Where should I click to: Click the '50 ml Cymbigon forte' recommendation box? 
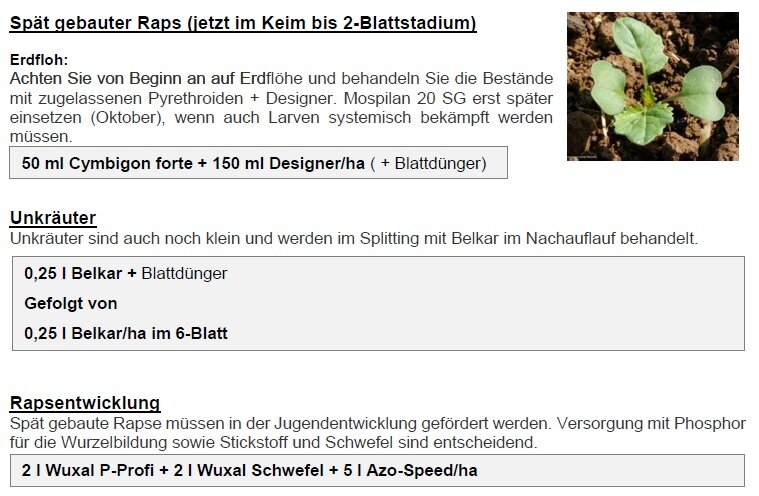tap(258, 163)
